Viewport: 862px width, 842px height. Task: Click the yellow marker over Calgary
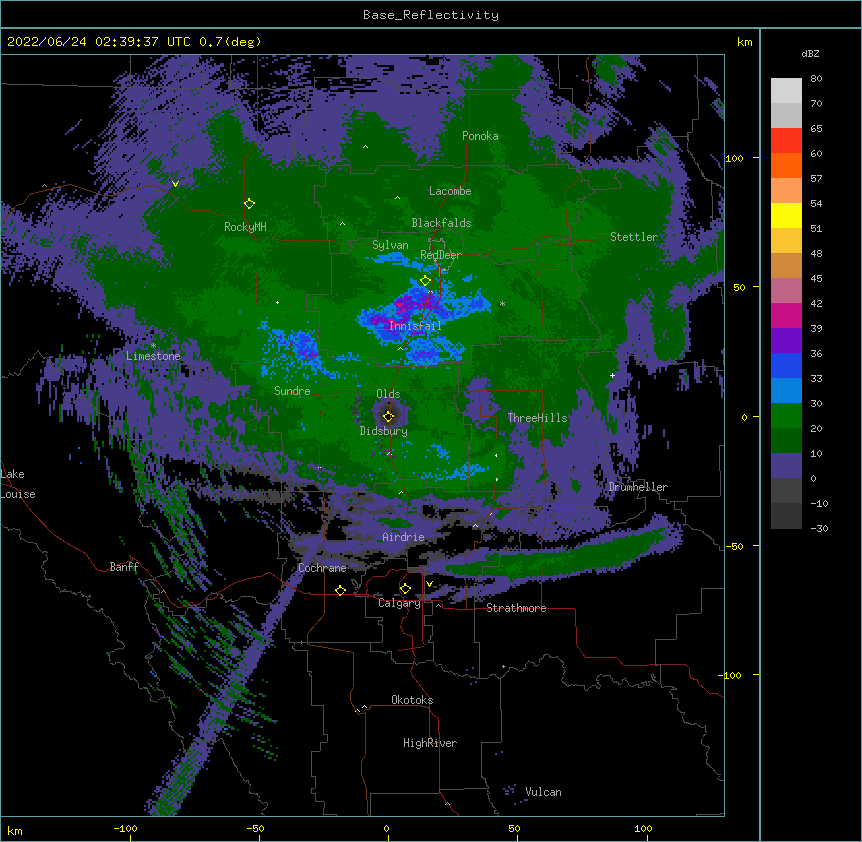(405, 589)
